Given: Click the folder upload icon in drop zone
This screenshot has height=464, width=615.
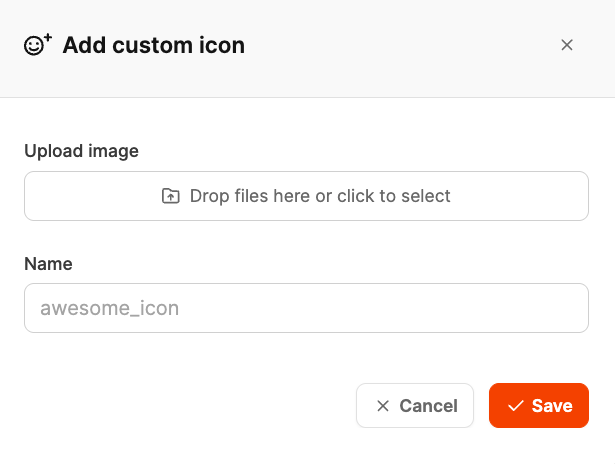Looking at the screenshot, I should (171, 196).
